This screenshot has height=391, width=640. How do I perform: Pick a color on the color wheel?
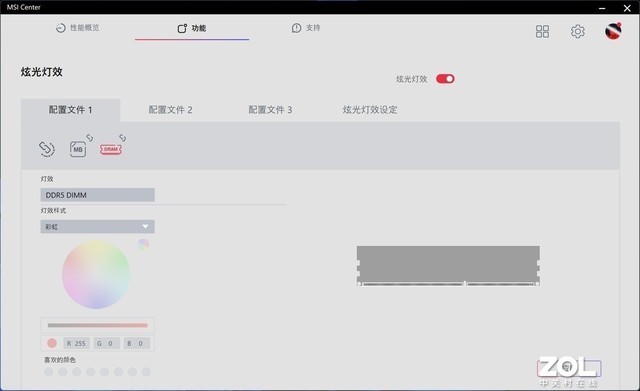click(x=96, y=274)
